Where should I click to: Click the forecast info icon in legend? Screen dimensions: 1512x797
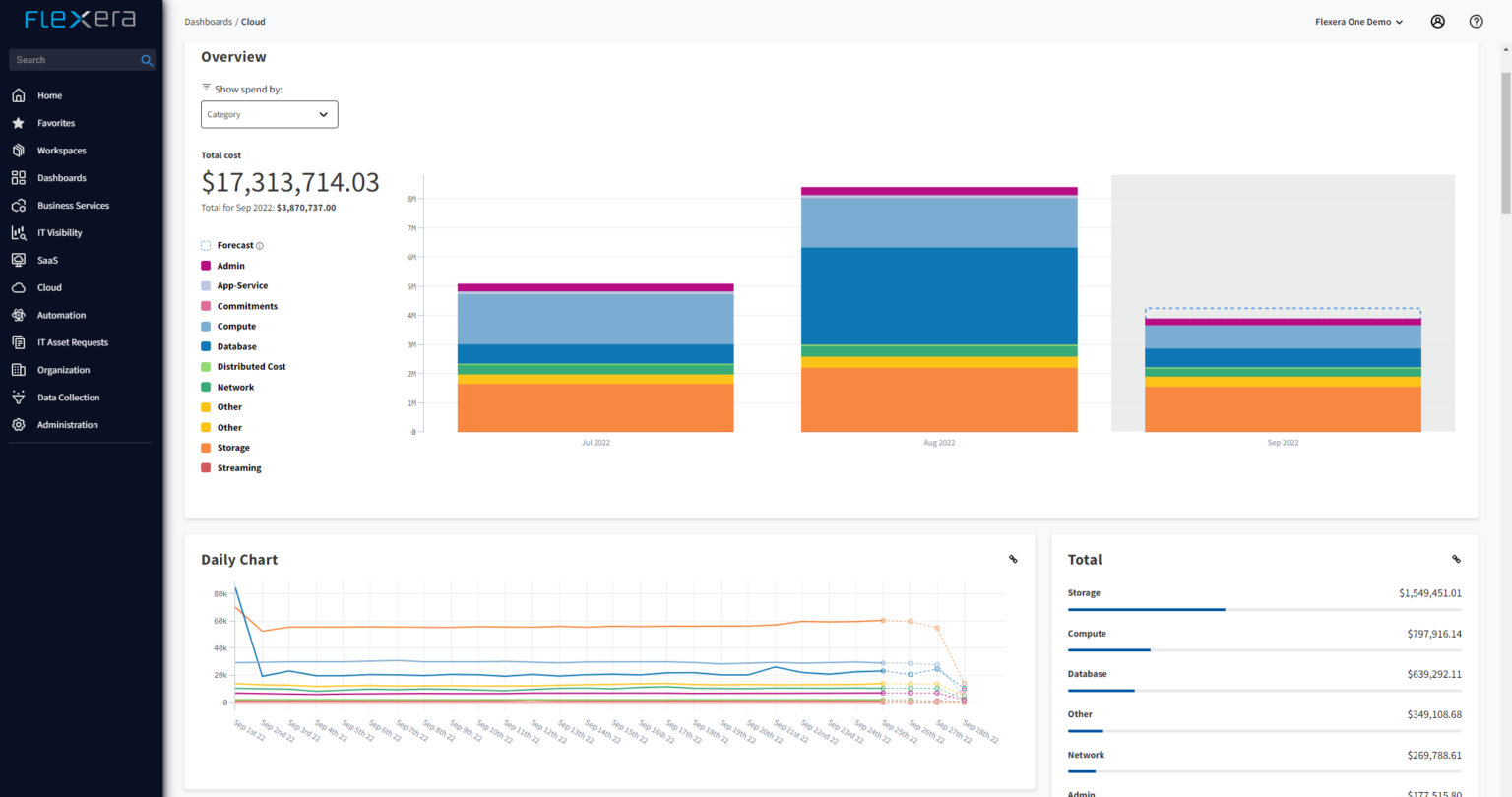(260, 246)
